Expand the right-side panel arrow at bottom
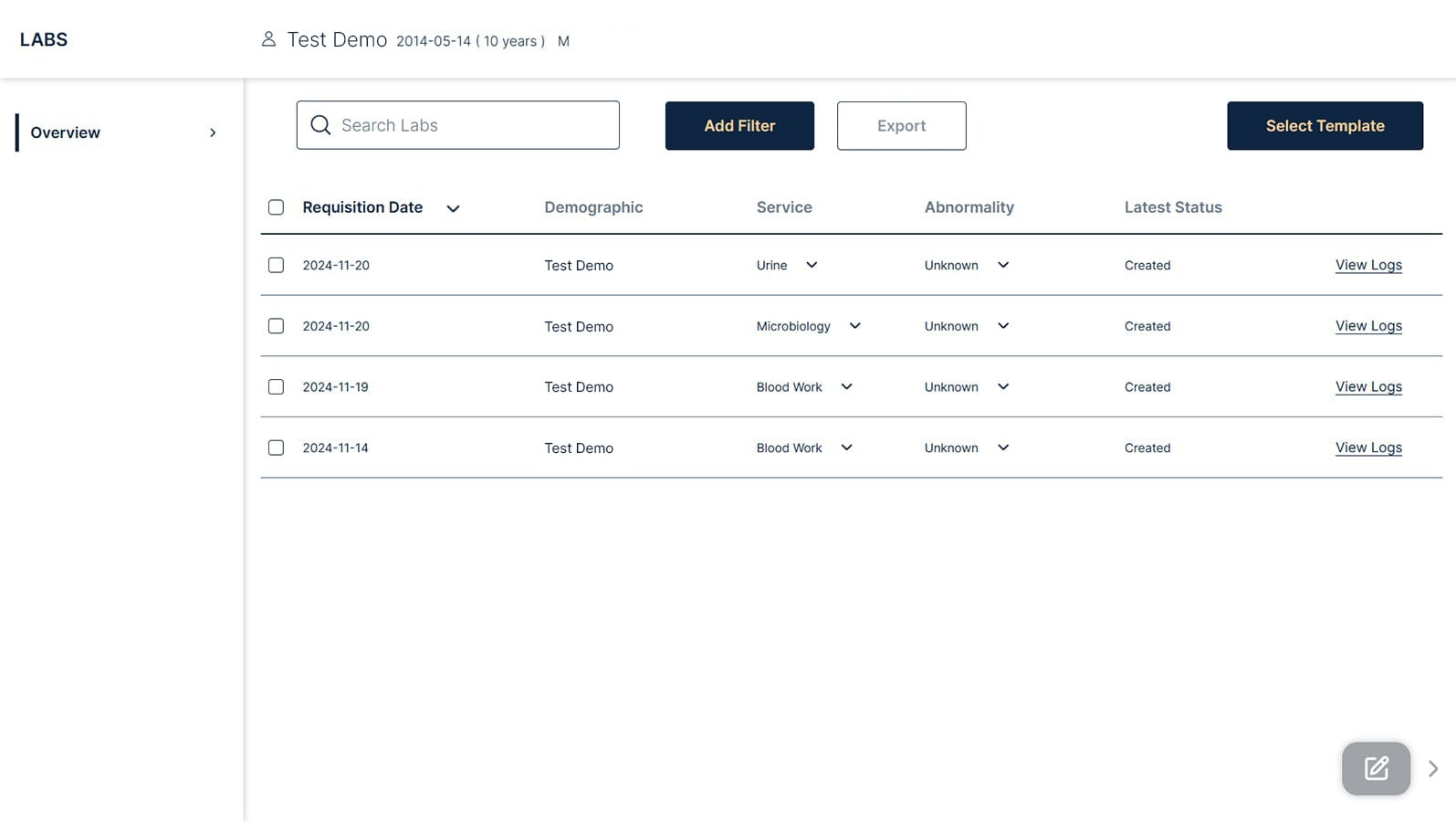The width and height of the screenshot is (1456, 822). point(1433,769)
